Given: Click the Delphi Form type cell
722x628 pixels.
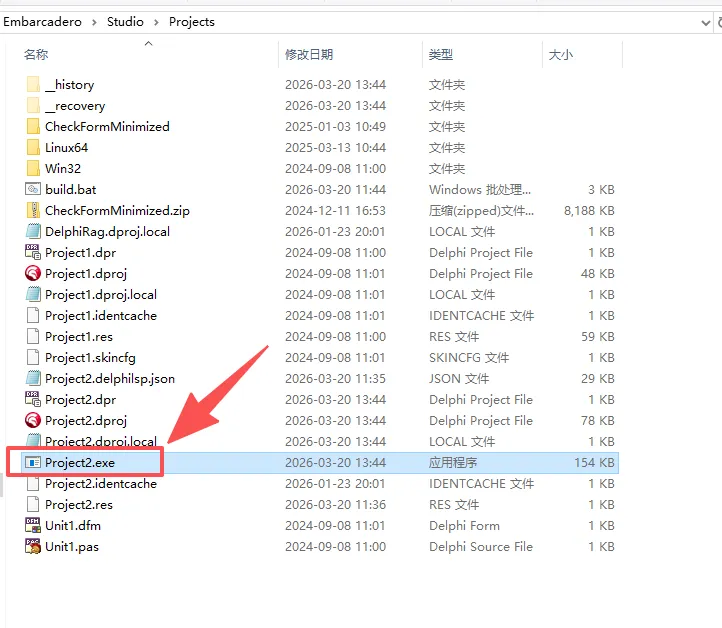Looking at the screenshot, I should [x=464, y=525].
